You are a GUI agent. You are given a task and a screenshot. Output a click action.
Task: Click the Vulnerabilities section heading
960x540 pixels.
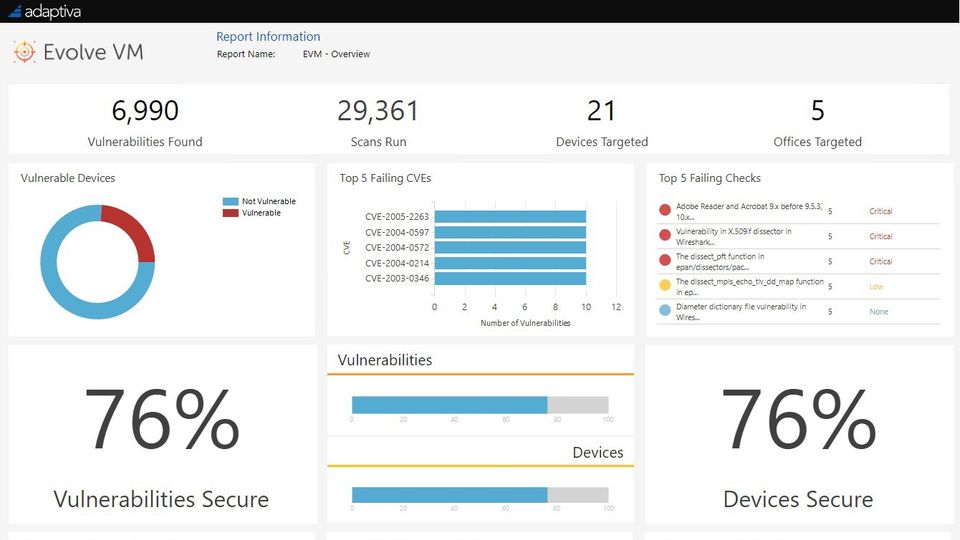(x=384, y=360)
